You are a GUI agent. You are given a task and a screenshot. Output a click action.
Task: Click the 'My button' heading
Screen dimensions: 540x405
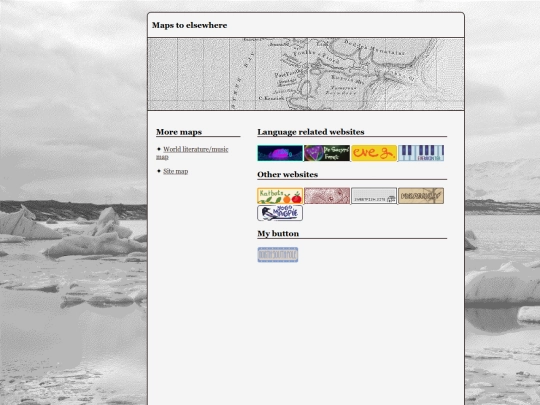pos(278,233)
